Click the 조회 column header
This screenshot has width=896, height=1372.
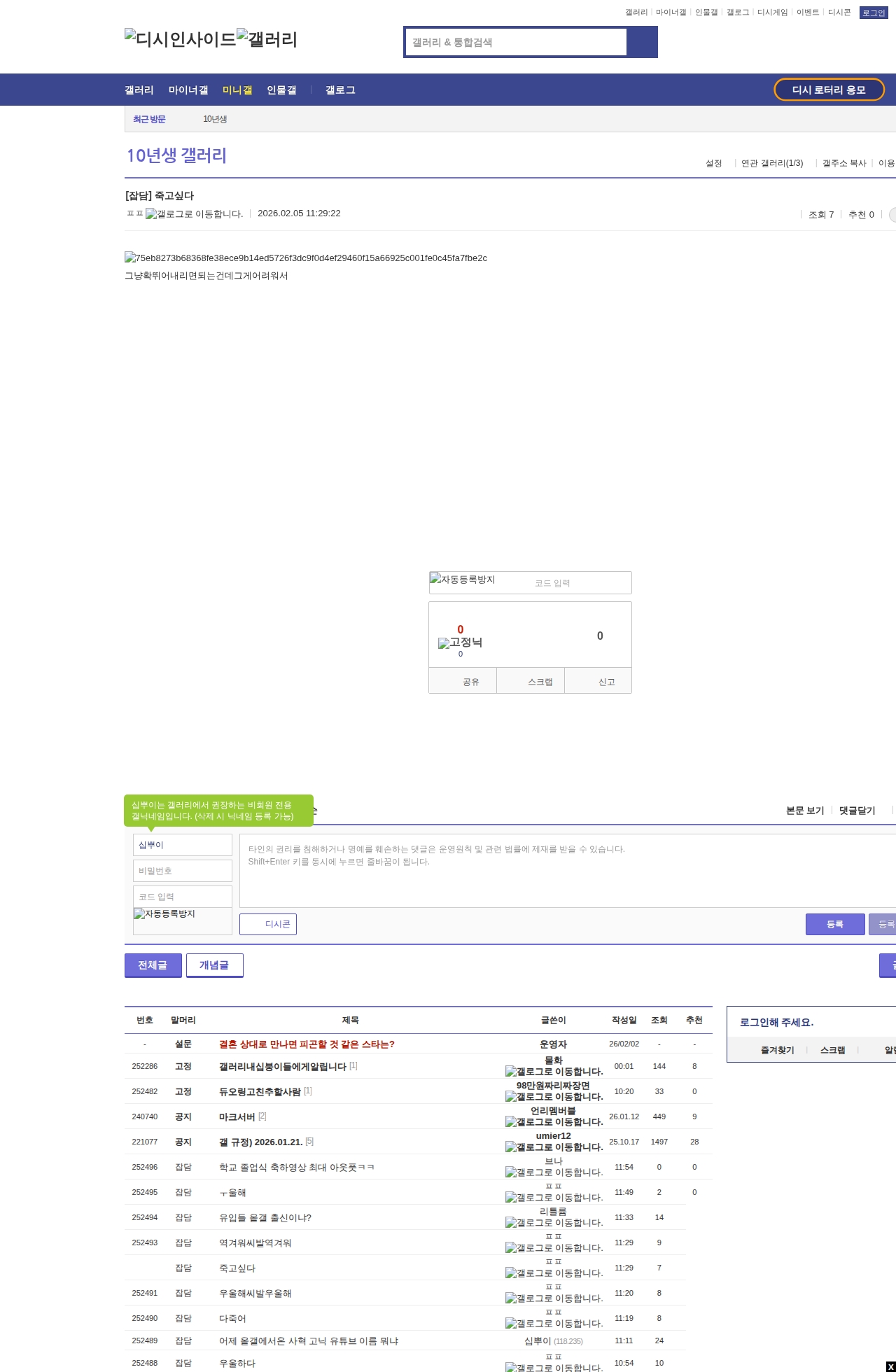tap(659, 1020)
